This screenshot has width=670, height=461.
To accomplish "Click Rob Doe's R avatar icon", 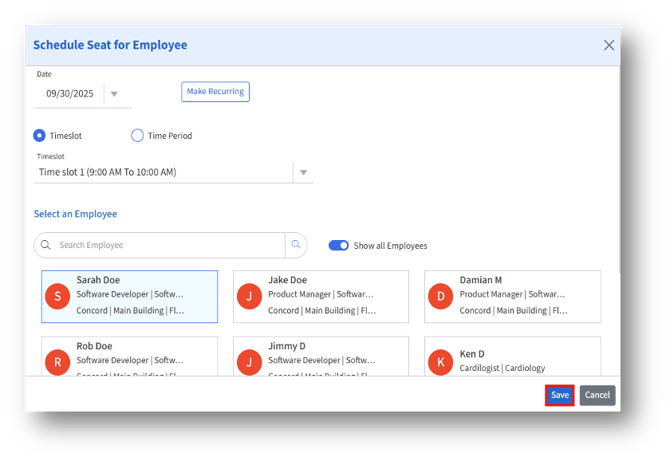I will coord(58,361).
